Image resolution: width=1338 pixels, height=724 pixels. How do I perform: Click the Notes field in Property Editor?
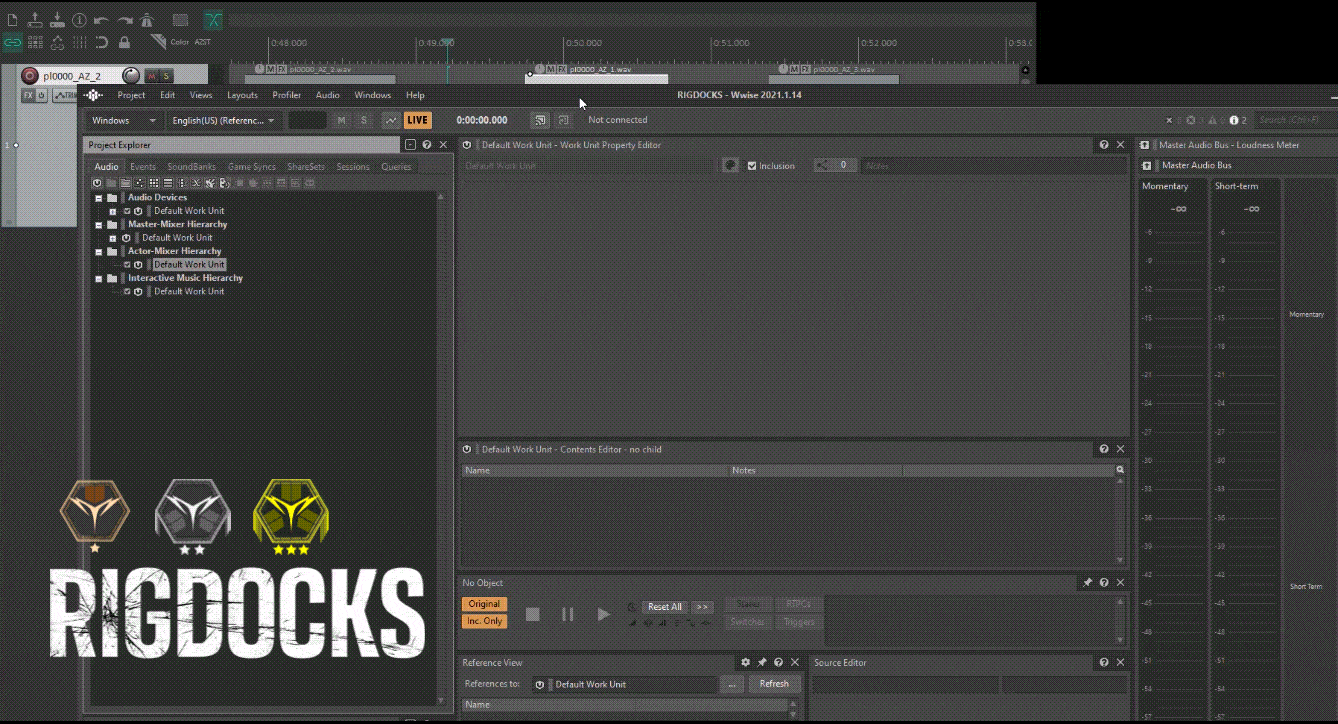[x=993, y=166]
